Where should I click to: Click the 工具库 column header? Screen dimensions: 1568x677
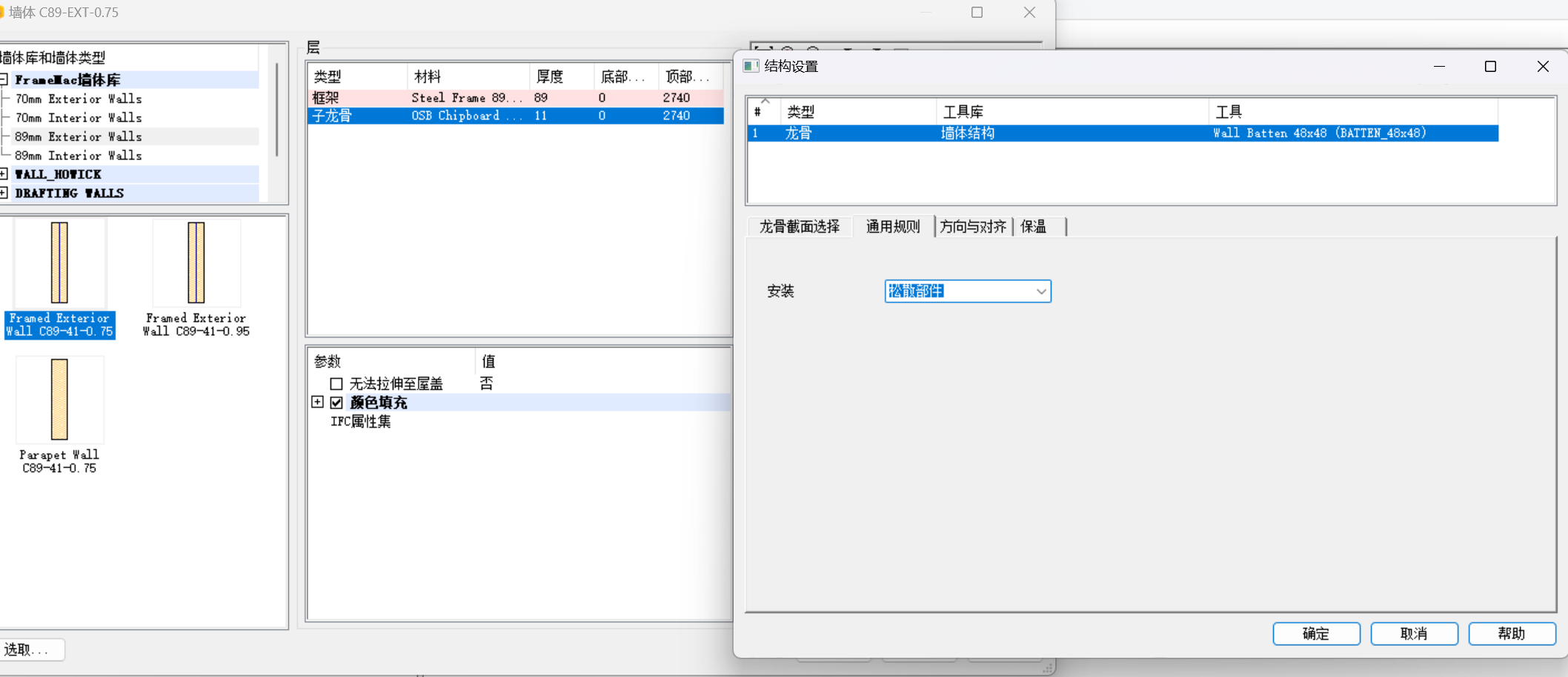pos(1072,112)
